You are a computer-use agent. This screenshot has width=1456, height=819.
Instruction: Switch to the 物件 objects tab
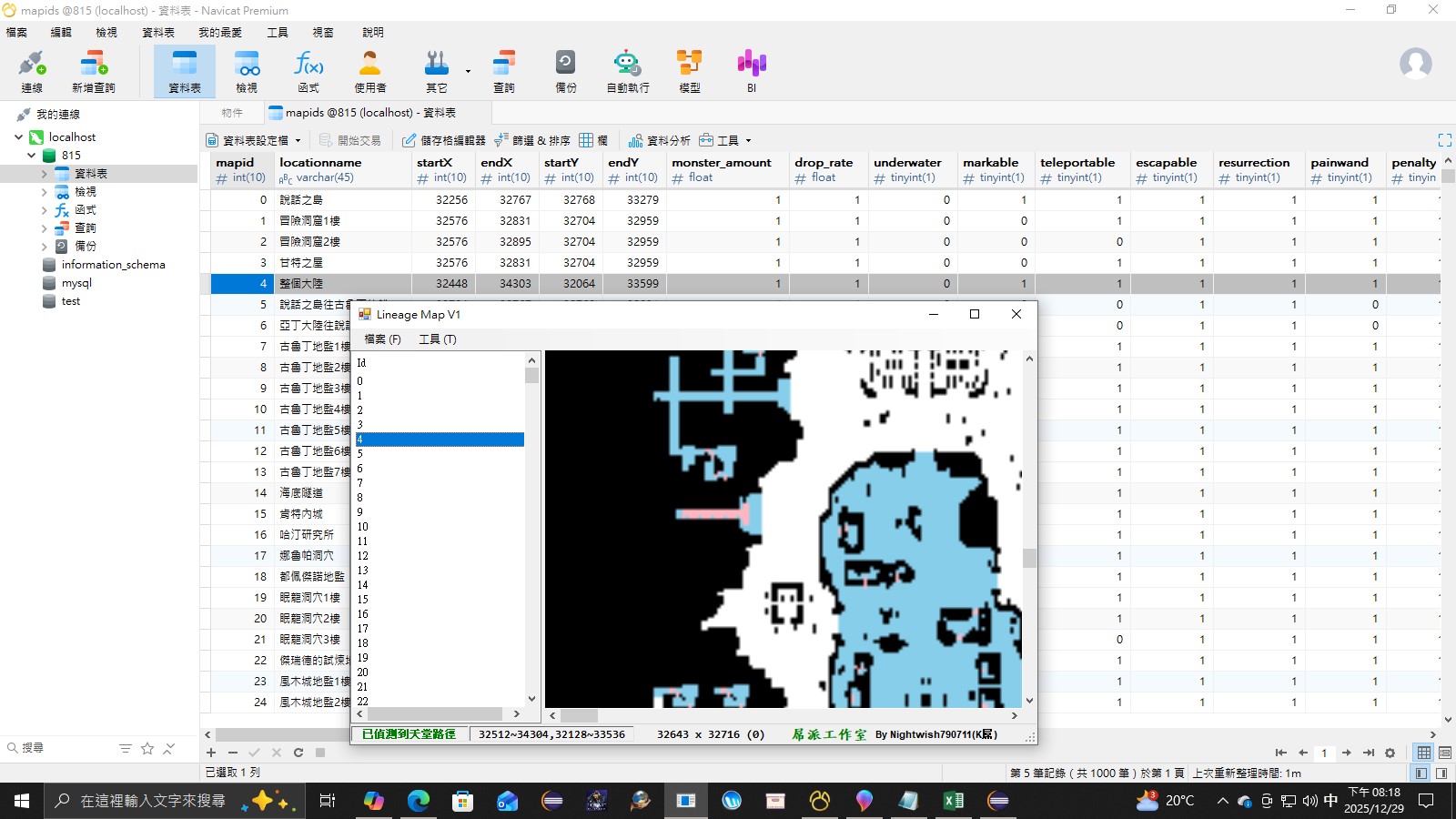coord(232,113)
